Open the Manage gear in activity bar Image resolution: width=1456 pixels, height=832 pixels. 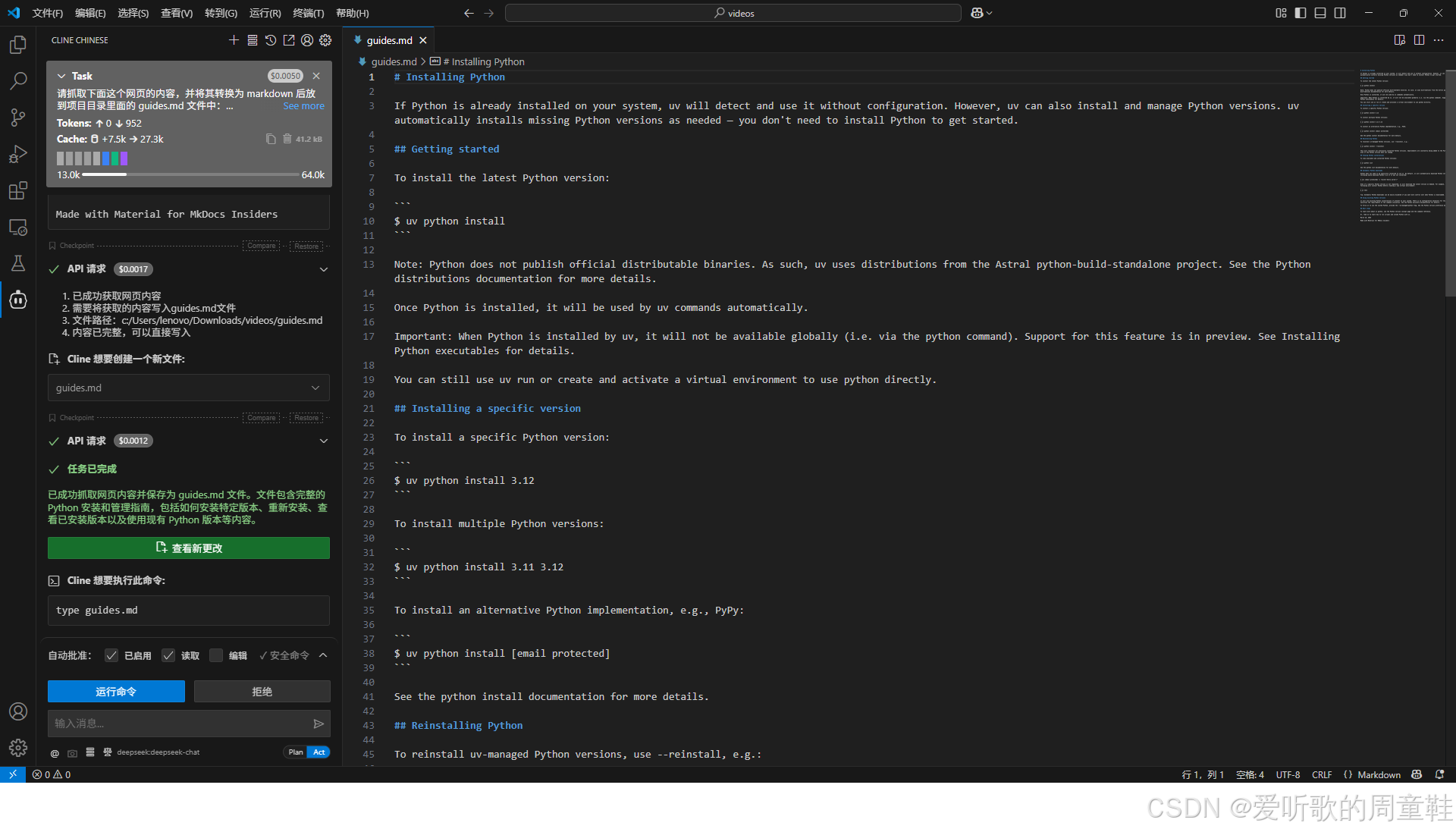pyautogui.click(x=18, y=748)
